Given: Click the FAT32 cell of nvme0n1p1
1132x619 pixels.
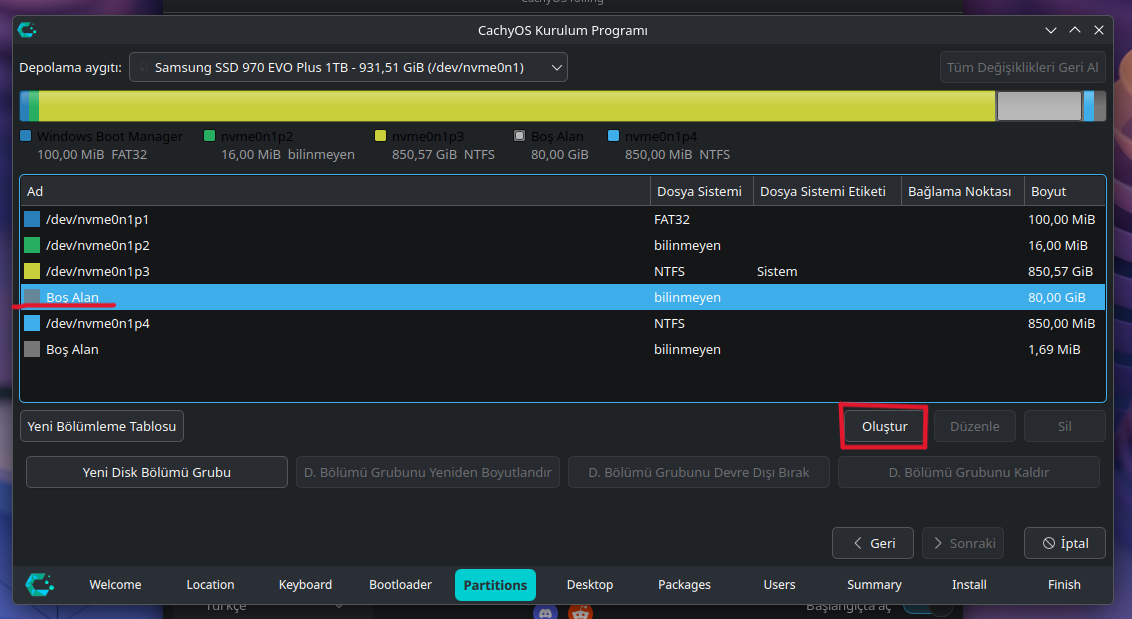Looking at the screenshot, I should (x=671, y=220).
